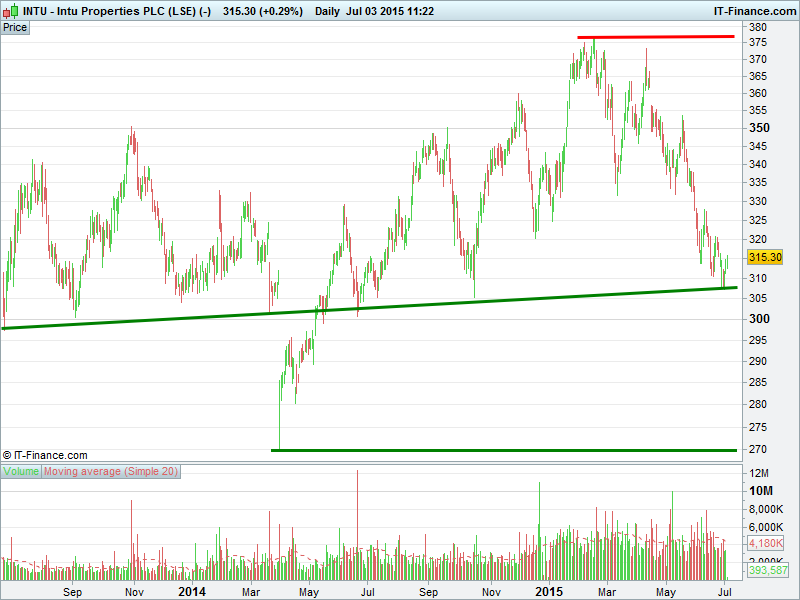Click the © IT-Finance.com watermark
The width and height of the screenshot is (800, 600).
pos(45,455)
